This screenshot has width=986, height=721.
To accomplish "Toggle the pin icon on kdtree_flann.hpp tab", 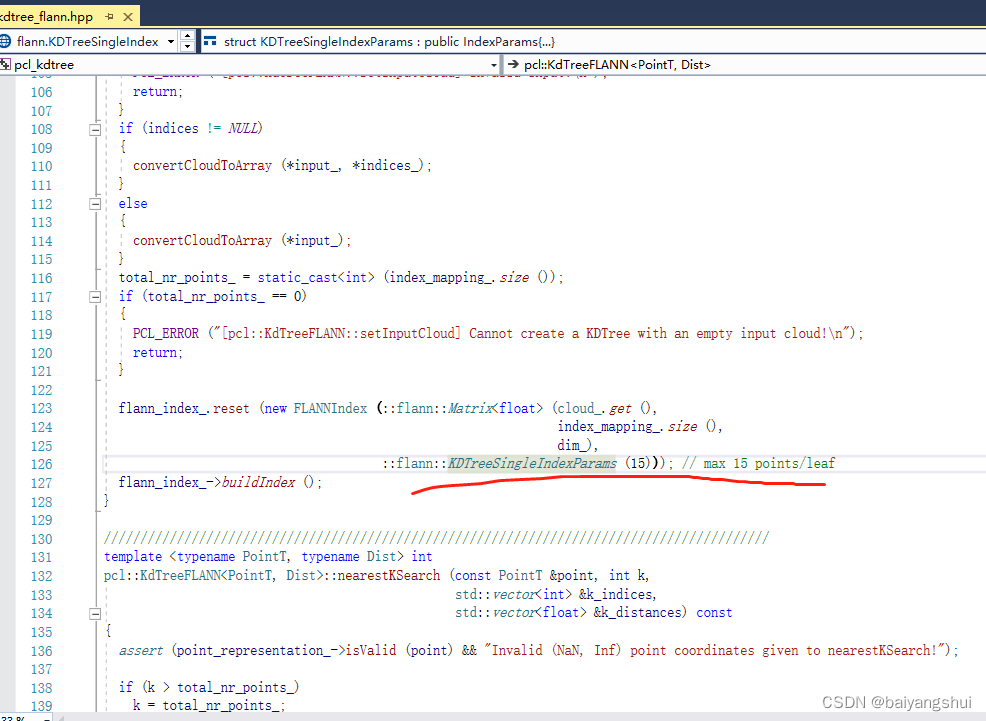I will pos(109,16).
